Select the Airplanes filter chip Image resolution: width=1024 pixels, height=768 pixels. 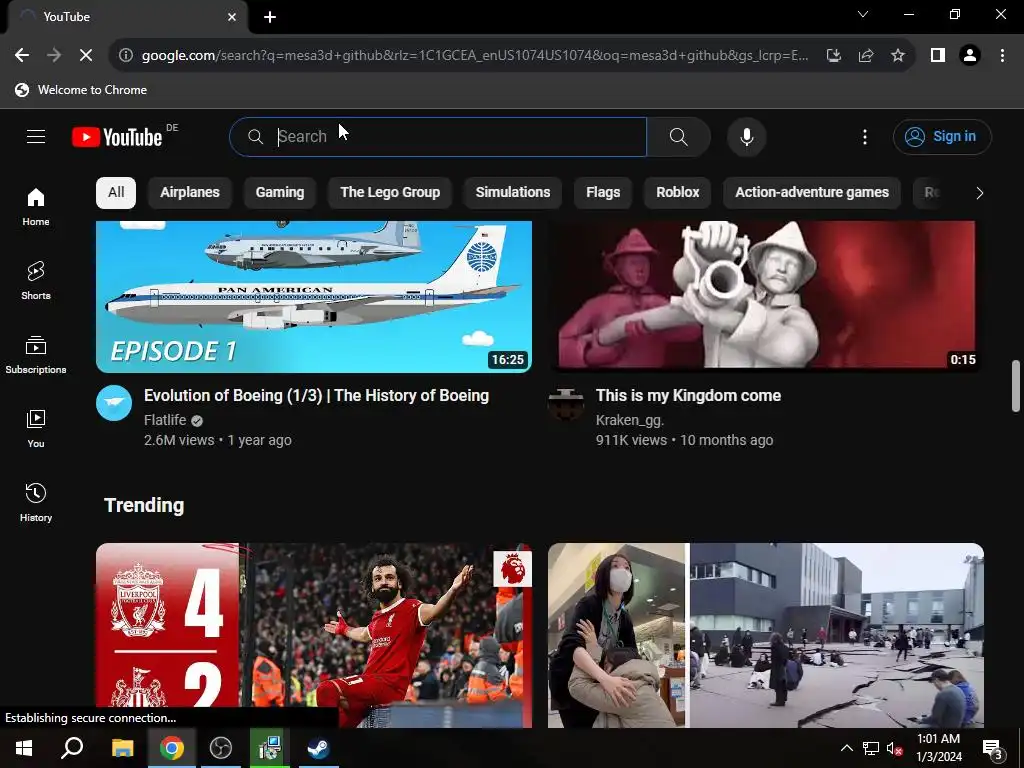190,193
